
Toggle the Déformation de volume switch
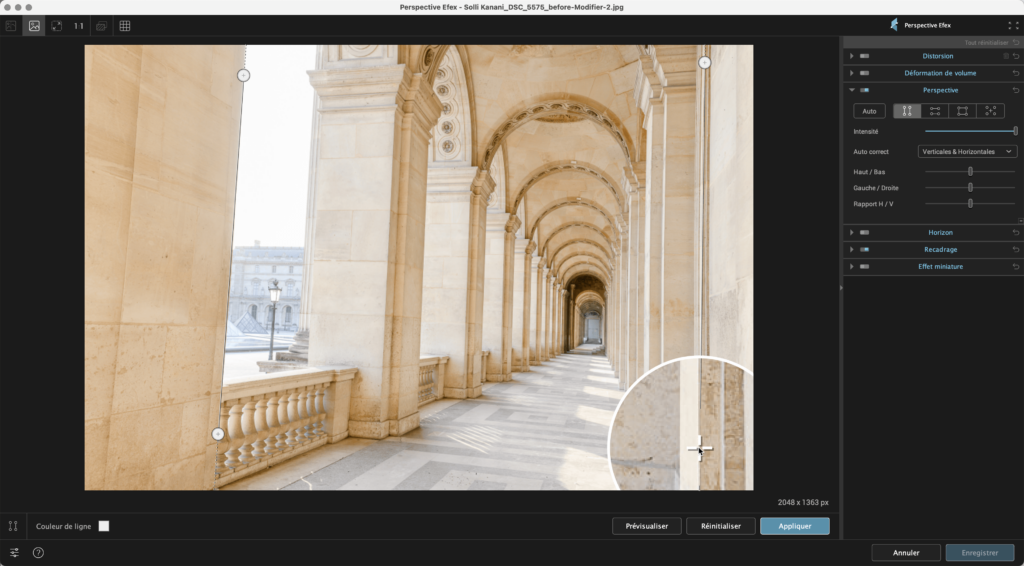click(865, 73)
